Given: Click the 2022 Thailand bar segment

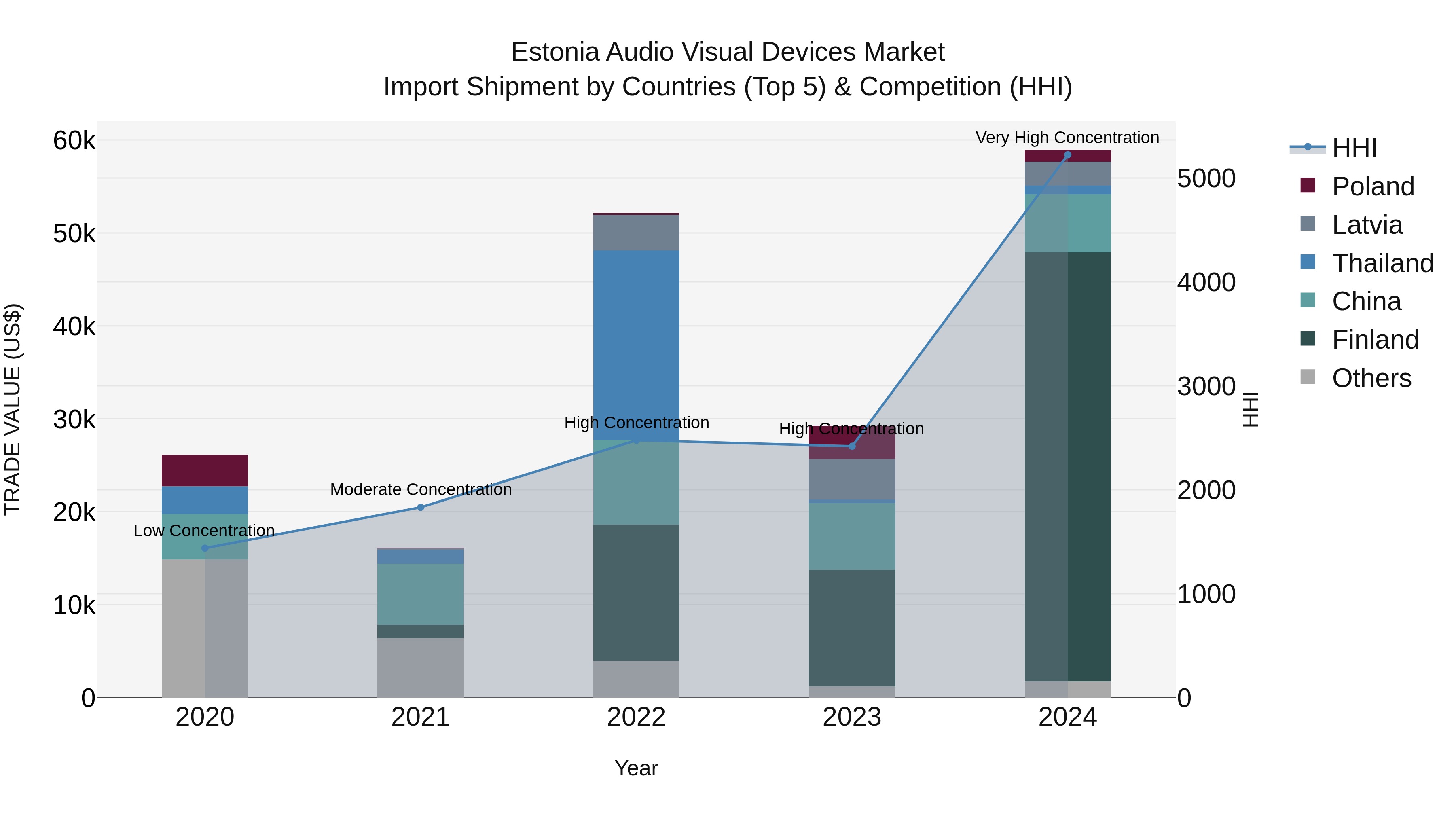Looking at the screenshot, I should point(637,345).
